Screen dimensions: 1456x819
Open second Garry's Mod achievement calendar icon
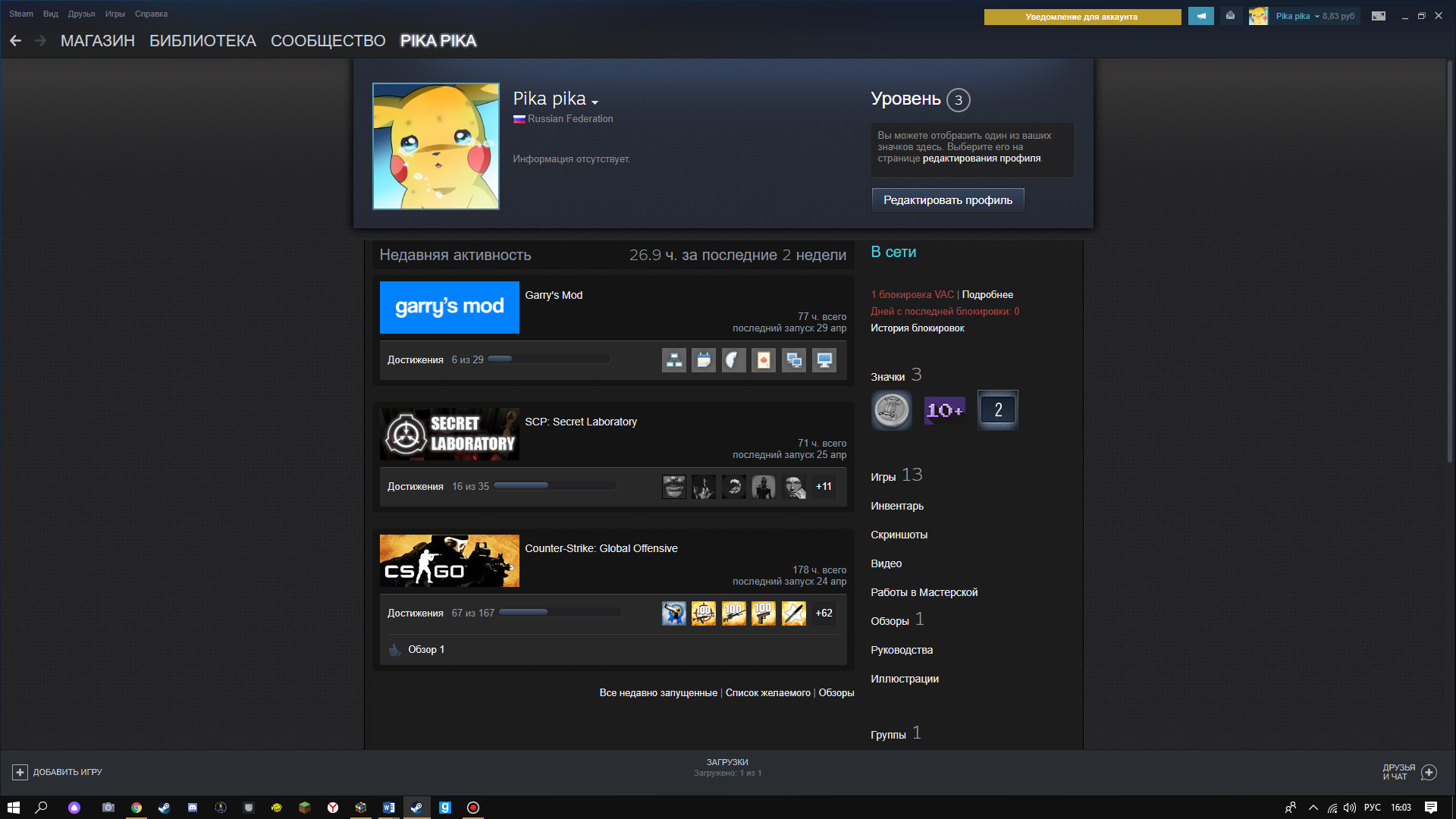[704, 360]
